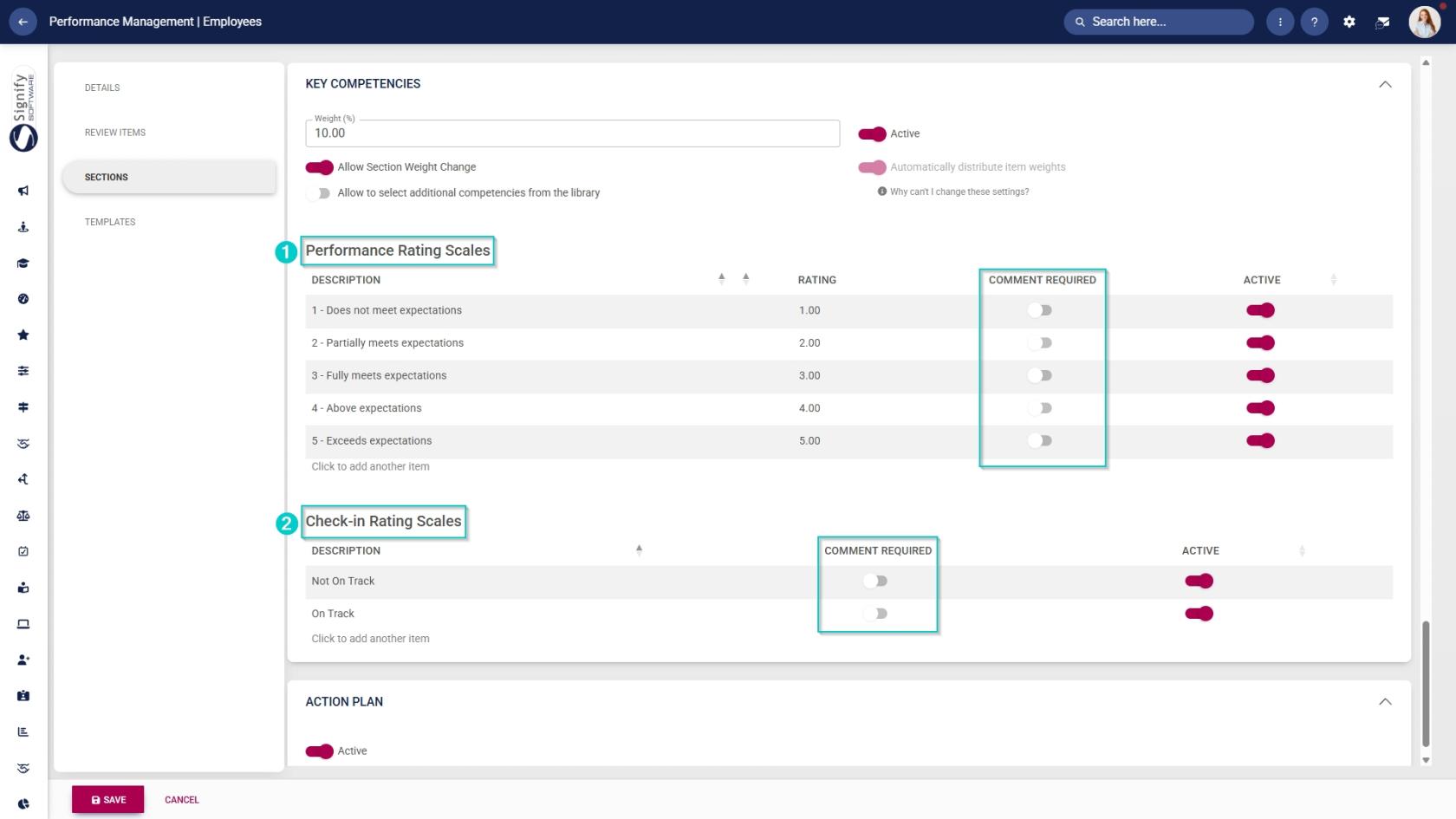This screenshot has height=819, width=1456.
Task: Collapse the Action Plan section
Action: (x=1385, y=702)
